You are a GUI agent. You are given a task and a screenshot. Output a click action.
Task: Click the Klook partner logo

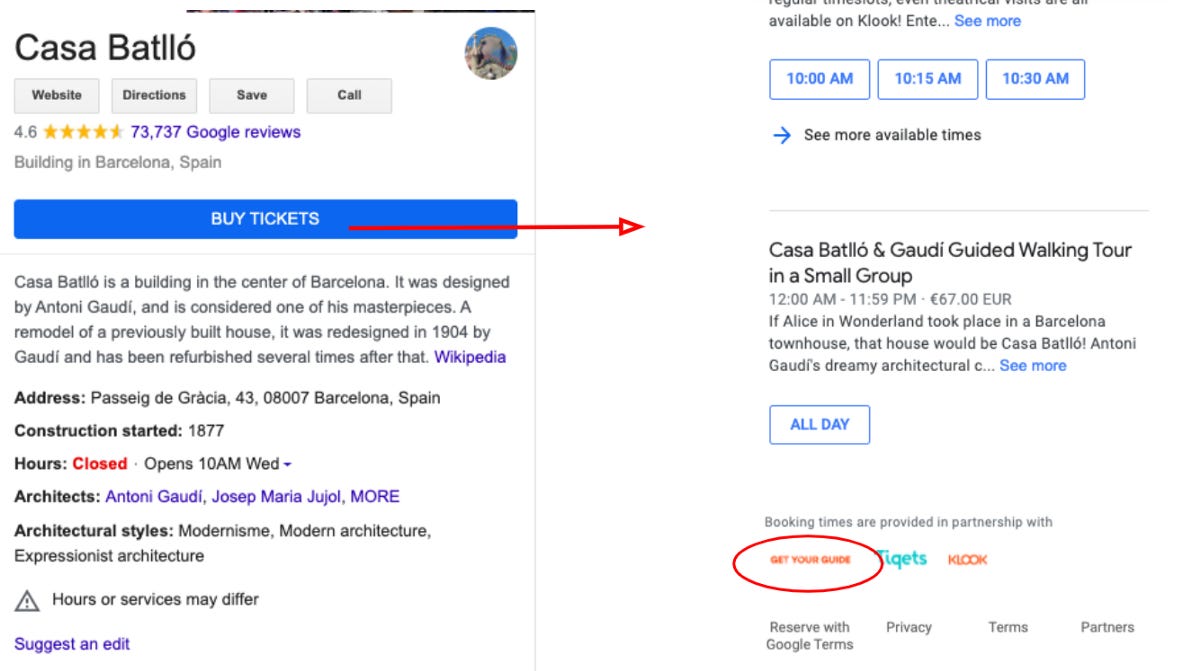click(x=967, y=560)
